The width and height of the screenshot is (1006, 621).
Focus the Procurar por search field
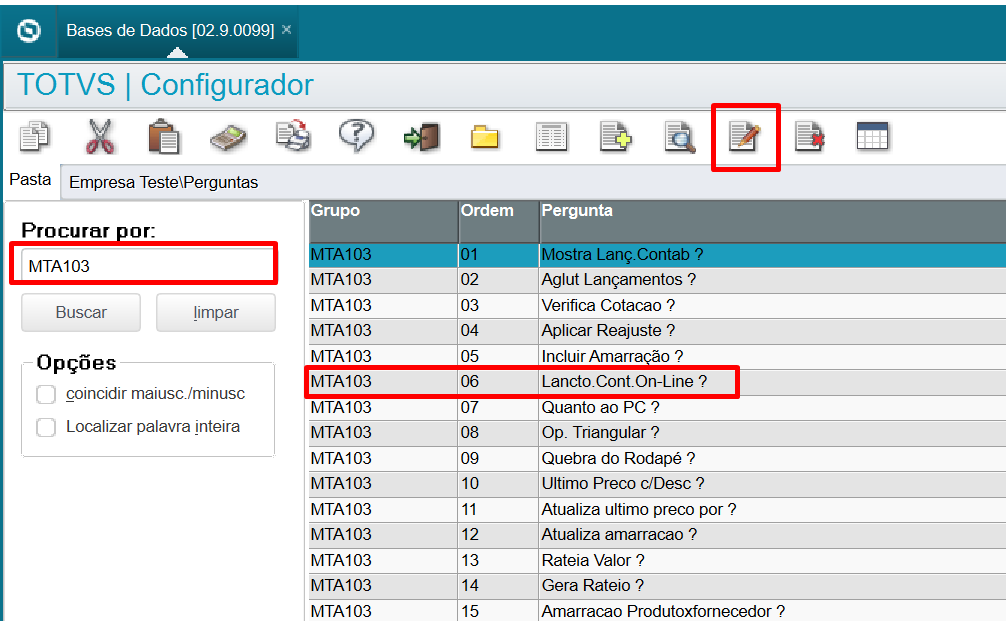pos(147,266)
